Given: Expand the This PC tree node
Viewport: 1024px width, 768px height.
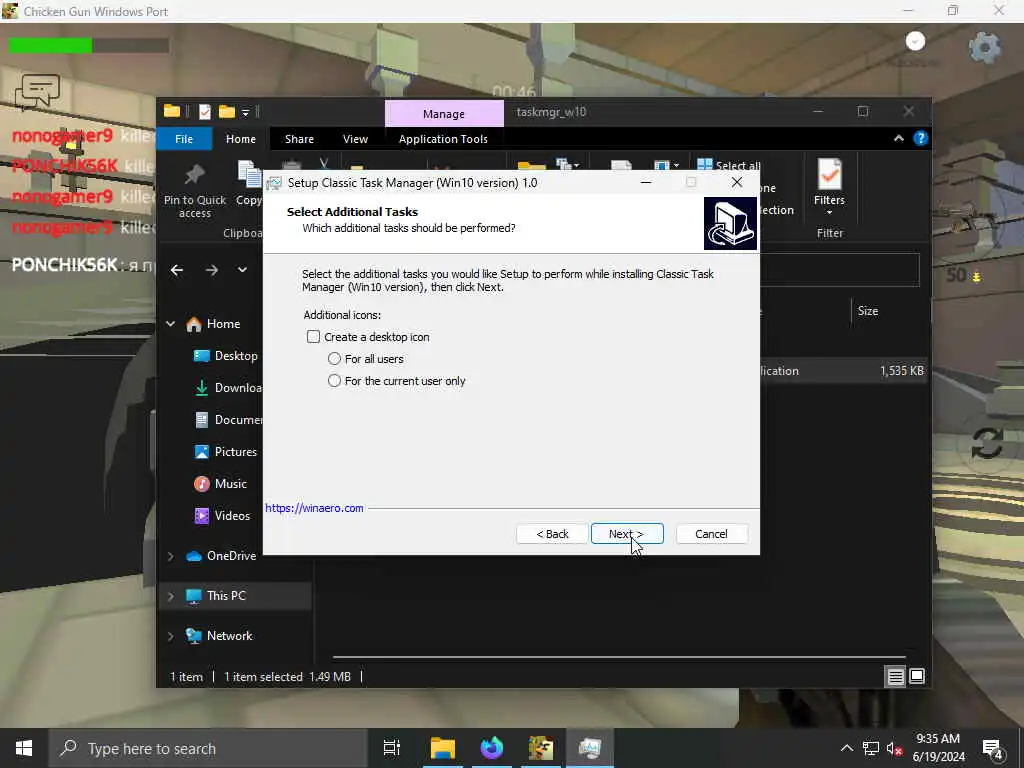Looking at the screenshot, I should (x=170, y=596).
